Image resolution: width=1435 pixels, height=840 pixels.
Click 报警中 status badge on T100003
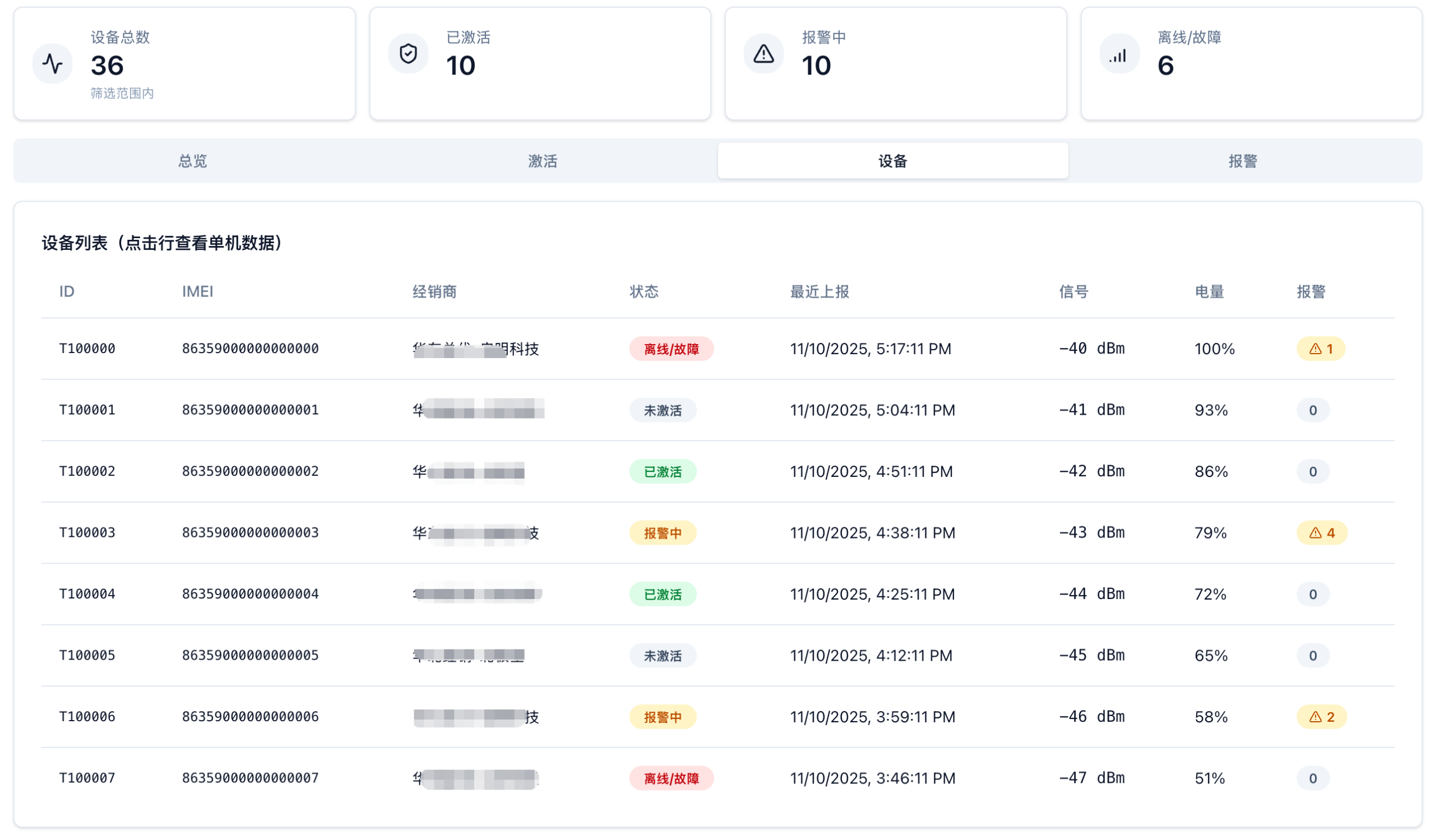coord(662,533)
